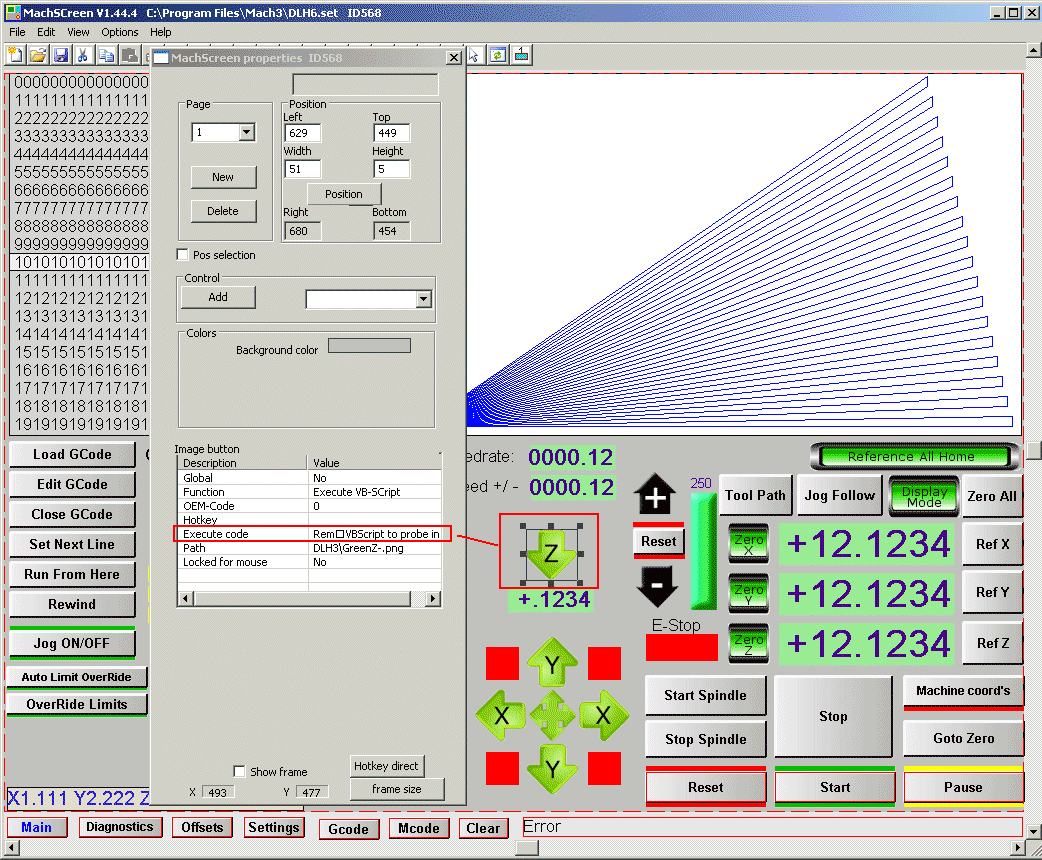The width and height of the screenshot is (1042, 860).
Task: Click the black minus down arrow
Action: tap(655, 585)
